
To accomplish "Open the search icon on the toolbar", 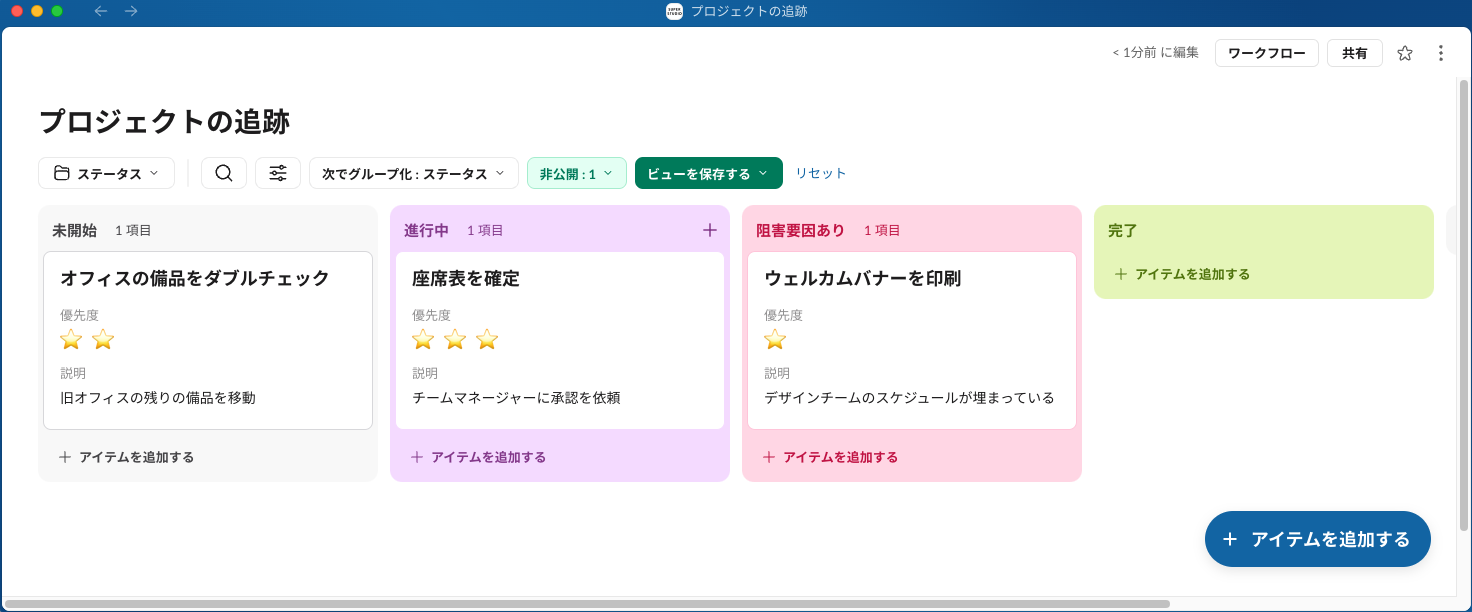I will pyautogui.click(x=223, y=172).
